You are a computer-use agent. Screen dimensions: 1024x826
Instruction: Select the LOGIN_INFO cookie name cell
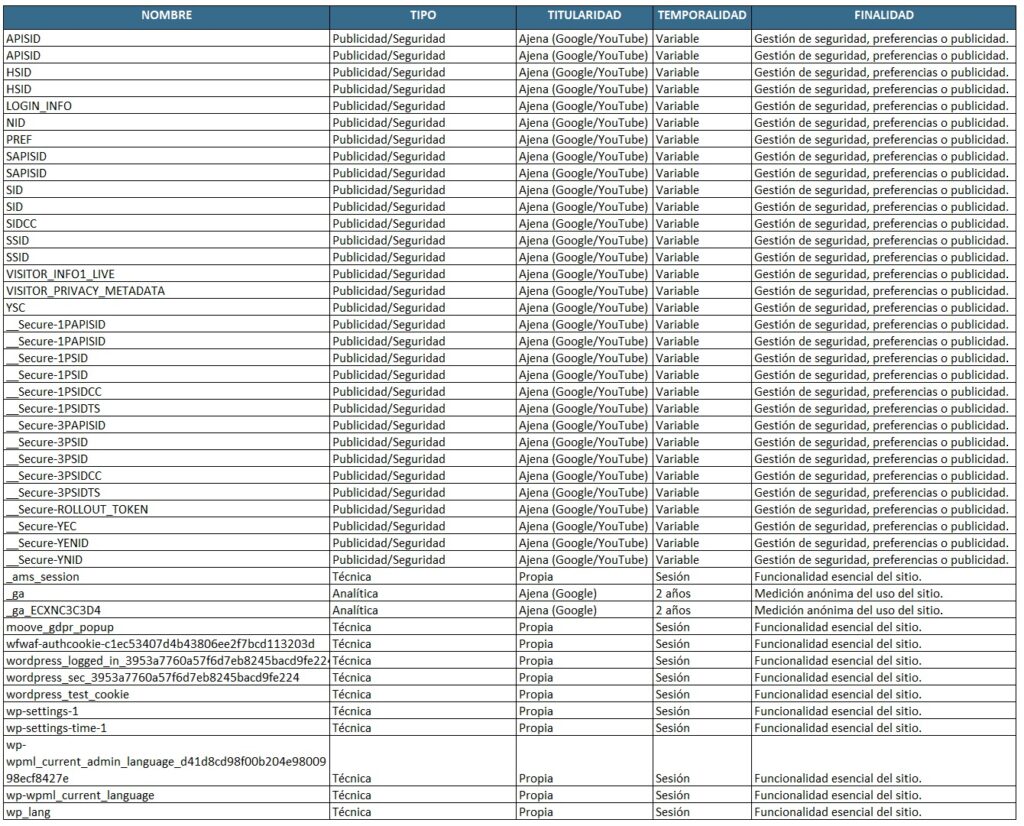coord(167,106)
